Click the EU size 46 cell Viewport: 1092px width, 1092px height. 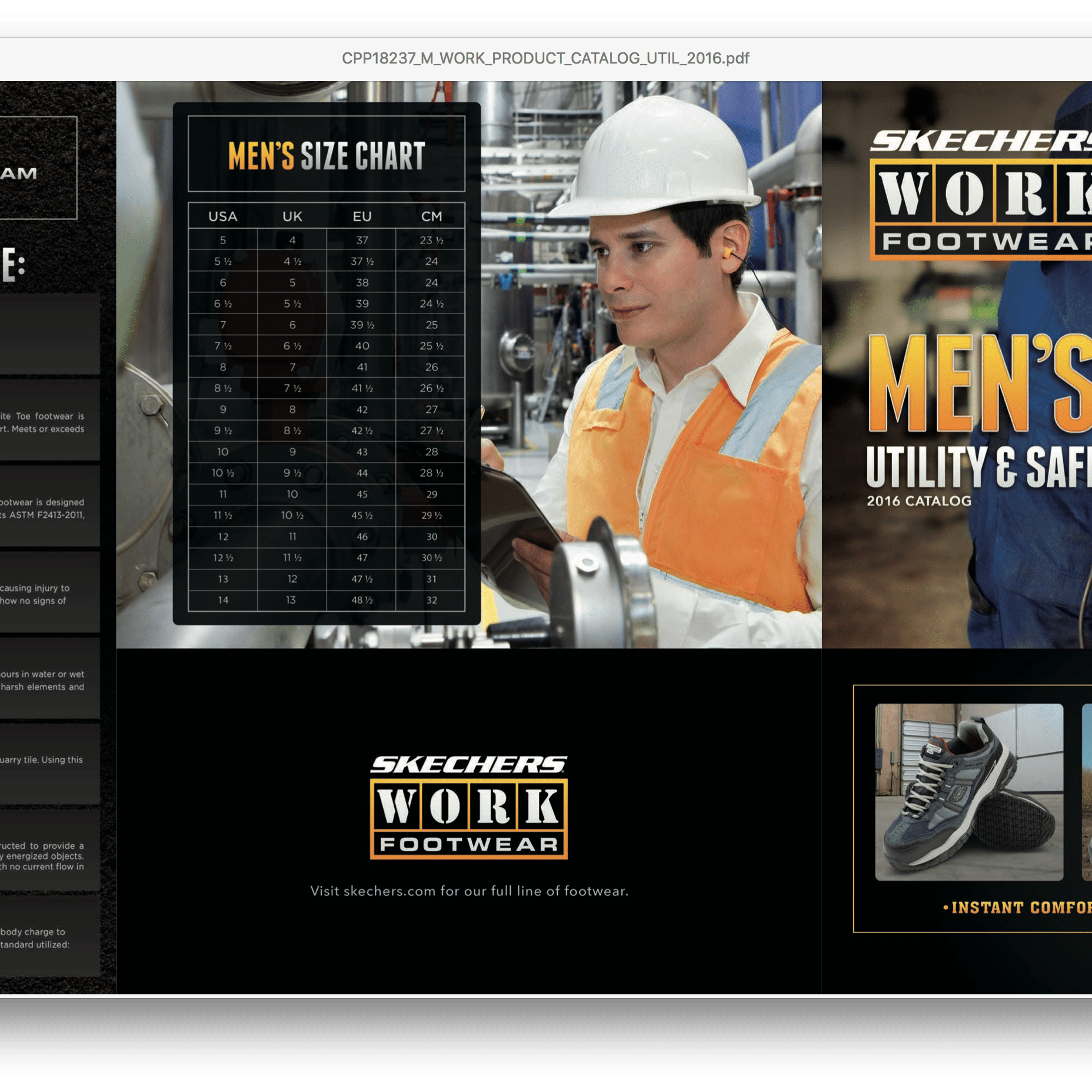[x=362, y=537]
